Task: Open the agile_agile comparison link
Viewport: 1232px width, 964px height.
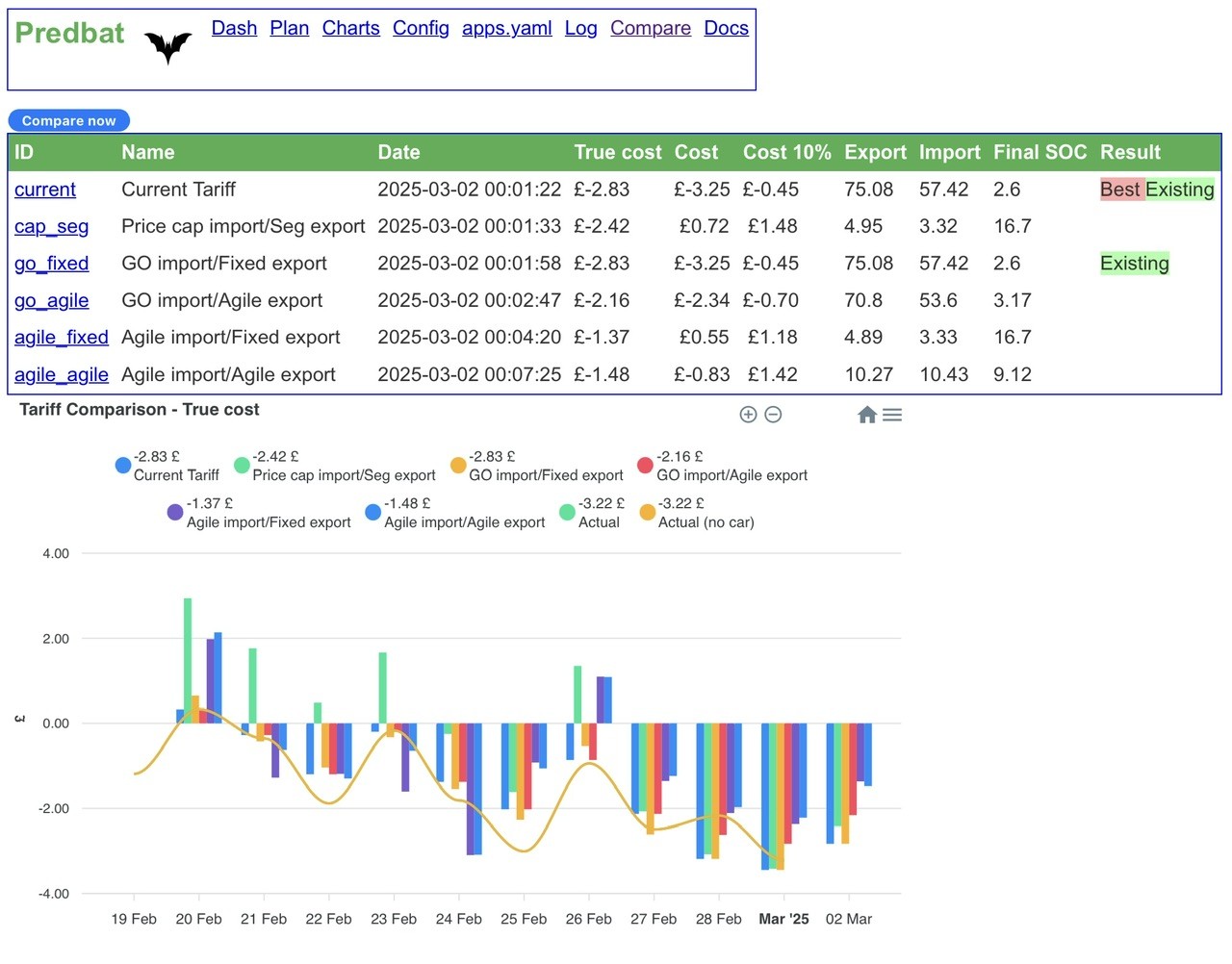Action: click(x=62, y=375)
